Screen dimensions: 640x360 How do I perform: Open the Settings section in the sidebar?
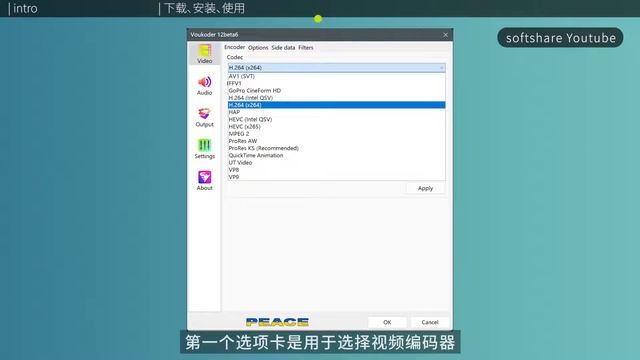tap(204, 149)
